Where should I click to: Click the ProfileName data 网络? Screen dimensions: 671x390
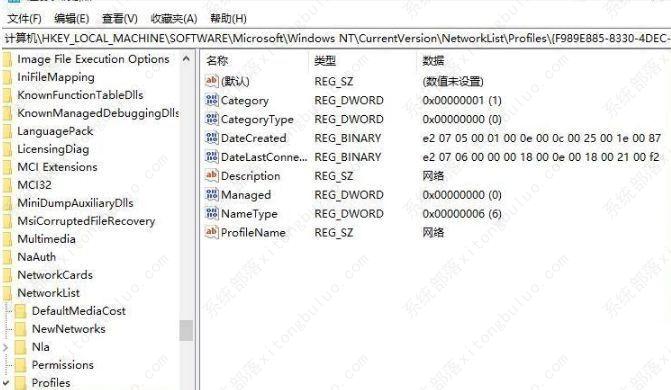433,232
